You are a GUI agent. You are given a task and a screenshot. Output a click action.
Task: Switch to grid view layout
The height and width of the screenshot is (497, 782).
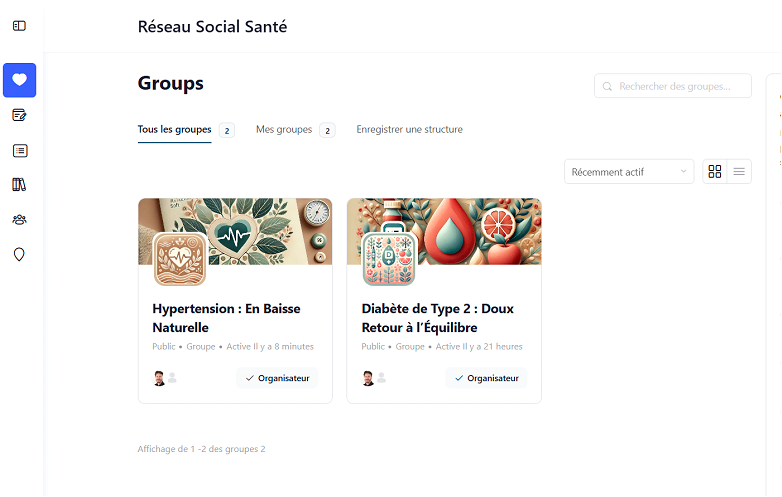pyautogui.click(x=714, y=172)
